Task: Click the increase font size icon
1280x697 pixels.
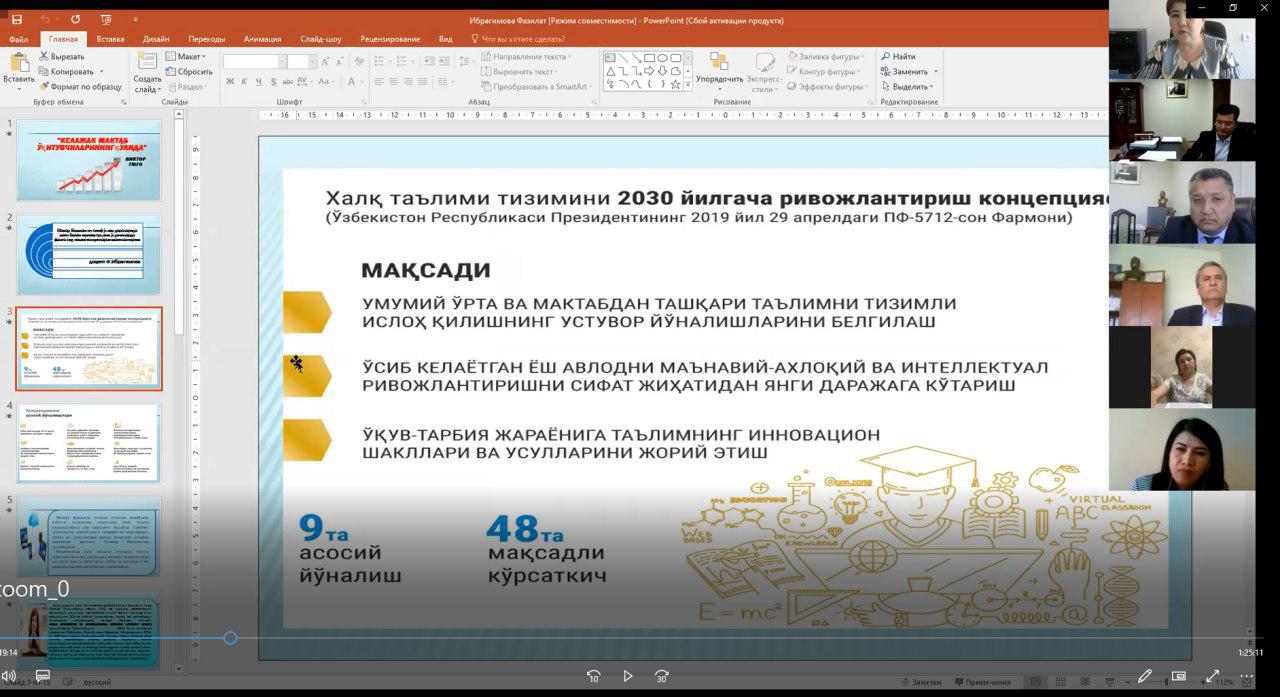Action: pos(326,61)
